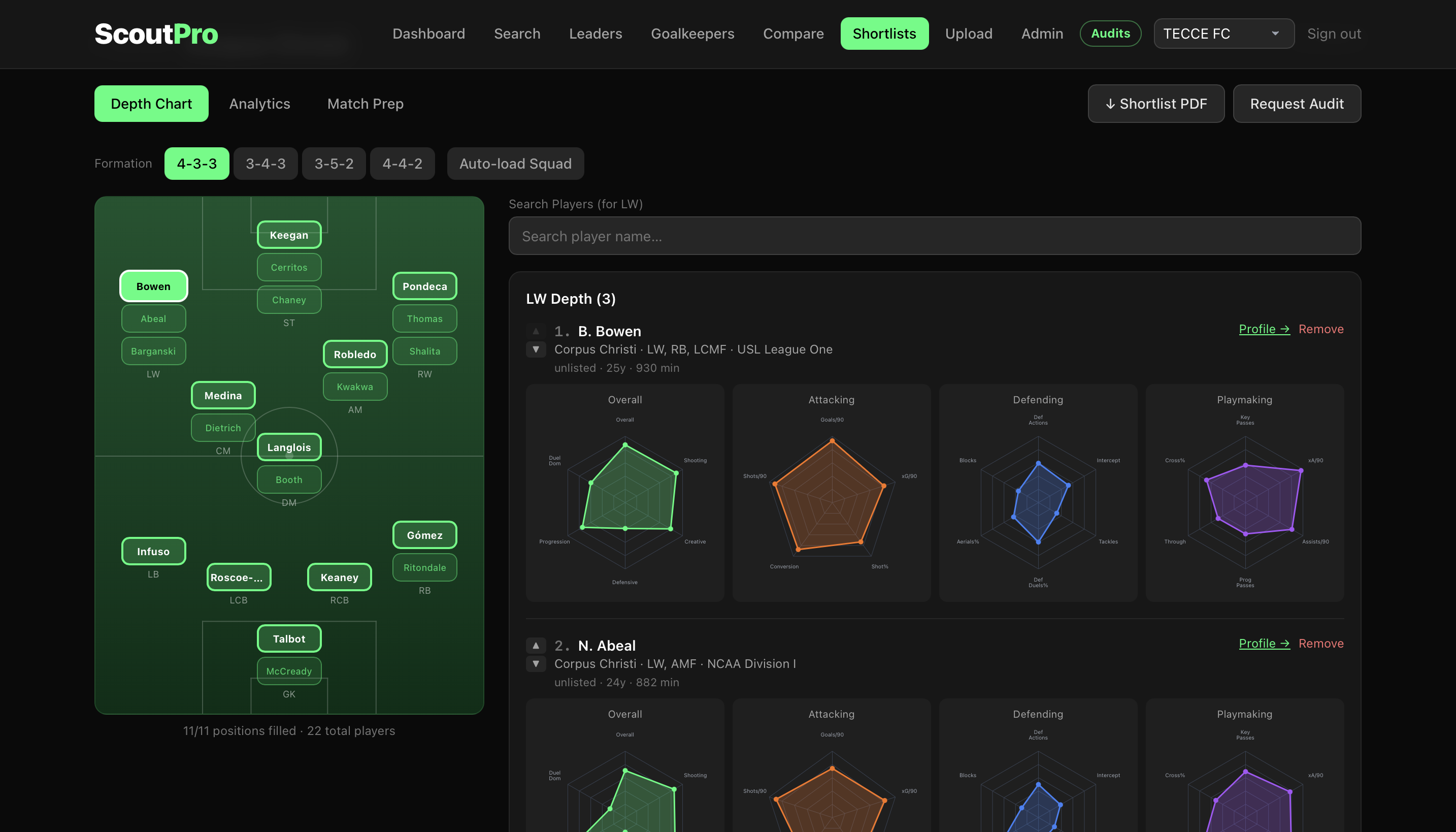
Task: Move N. Abeal down in LW depth
Action: click(x=536, y=664)
